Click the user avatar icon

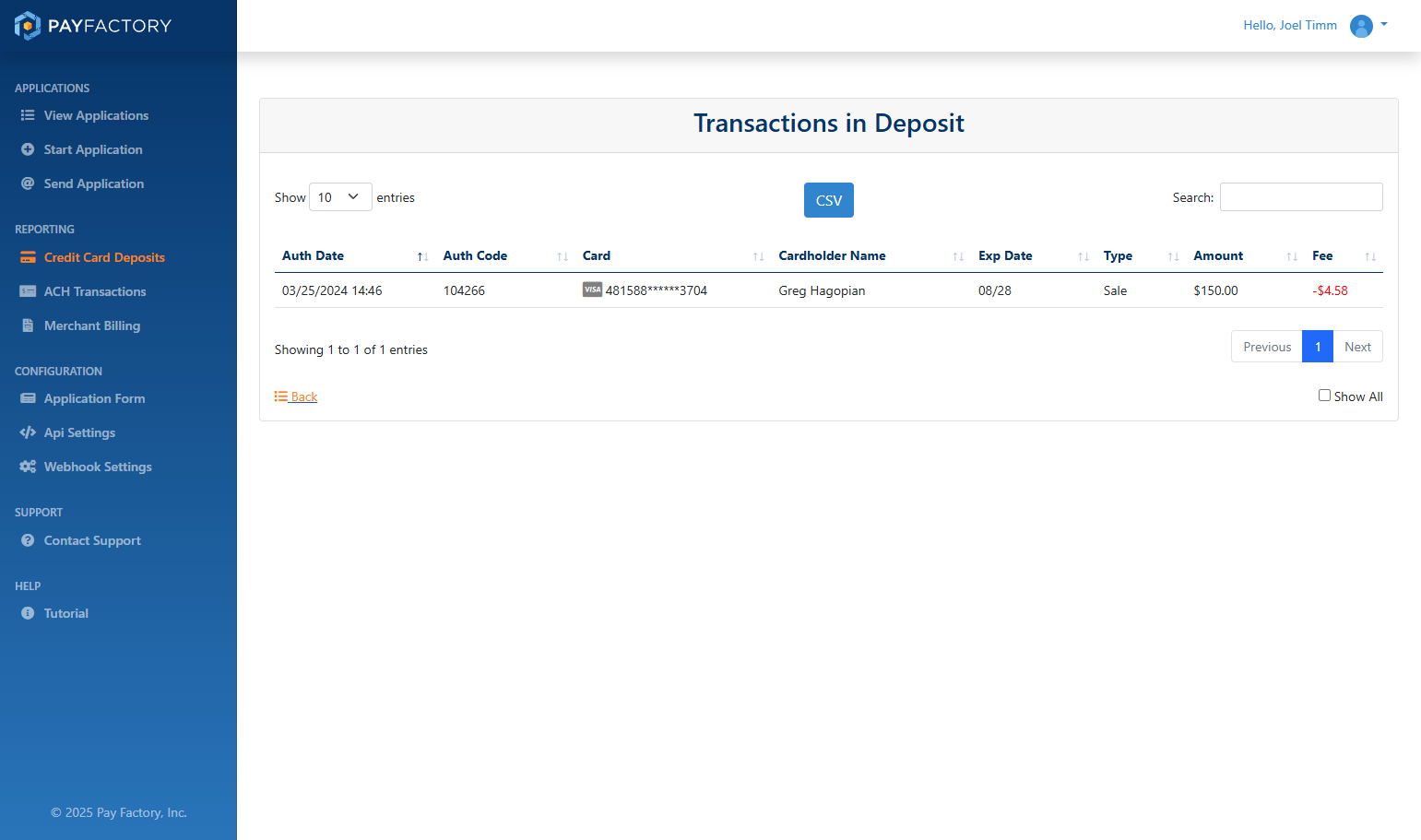(x=1361, y=26)
